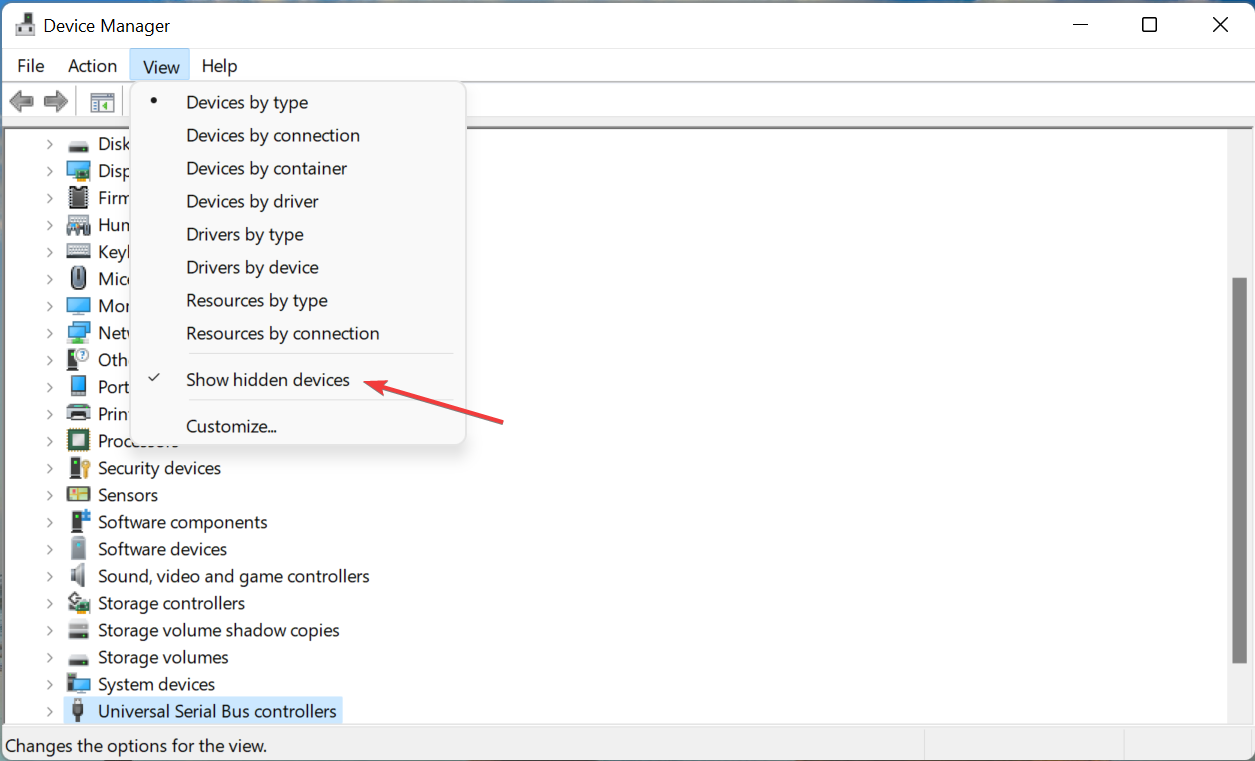Click the vertical scrollbar thumb
The width and height of the screenshot is (1255, 761).
click(x=1240, y=470)
